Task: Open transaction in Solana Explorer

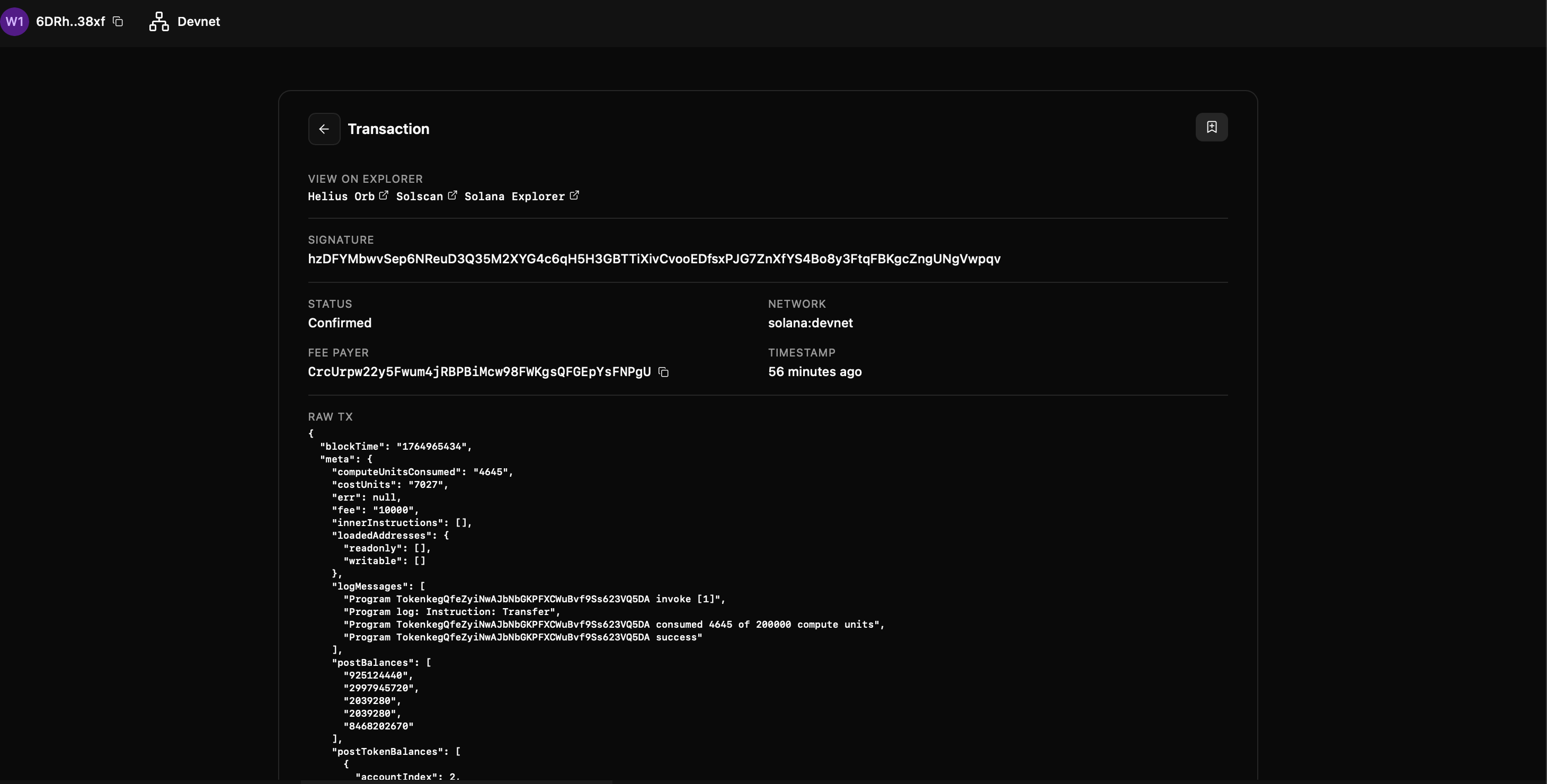Action: tap(514, 197)
